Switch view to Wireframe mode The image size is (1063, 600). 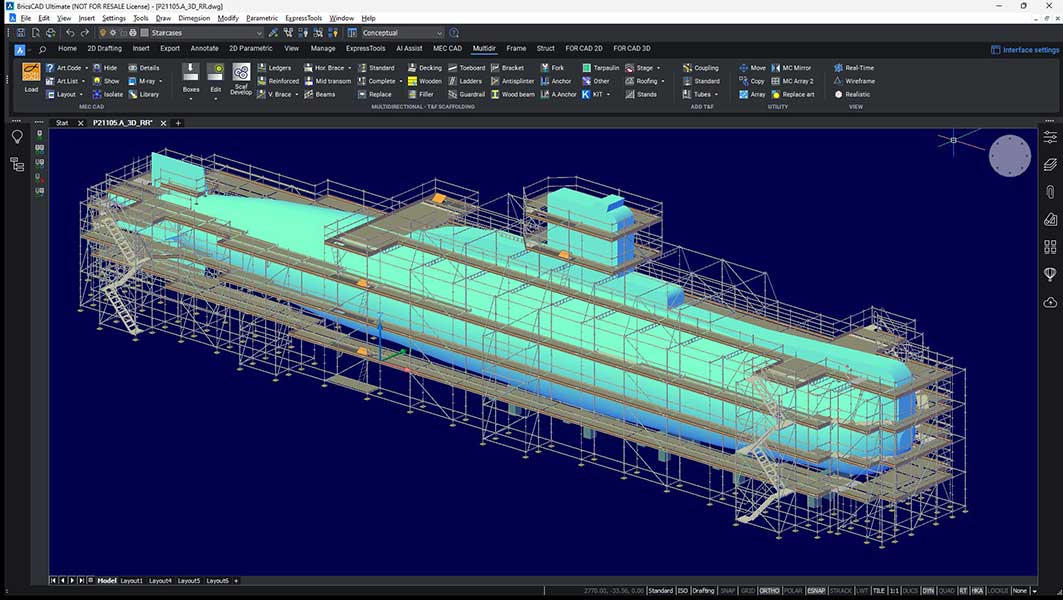[858, 80]
